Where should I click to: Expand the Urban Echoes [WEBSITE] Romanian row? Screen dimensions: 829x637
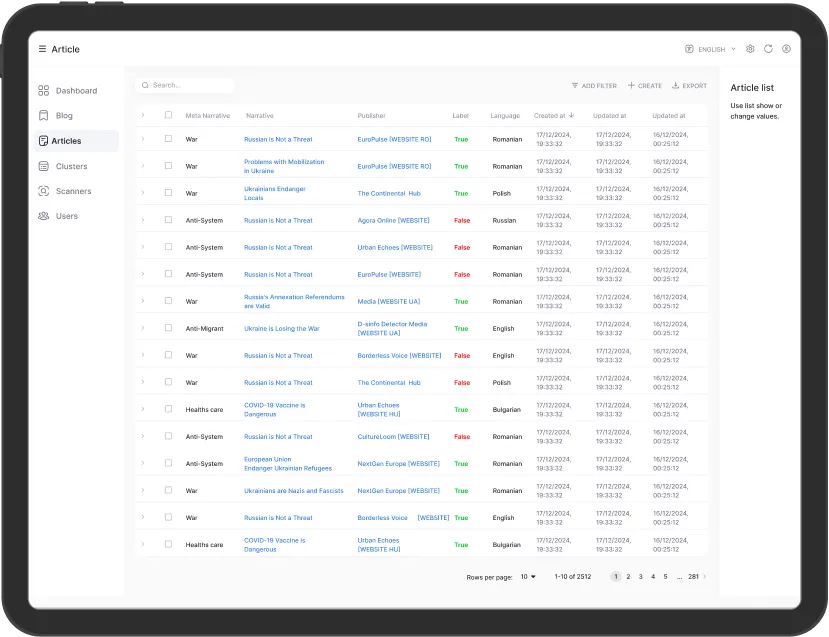[x=143, y=247]
